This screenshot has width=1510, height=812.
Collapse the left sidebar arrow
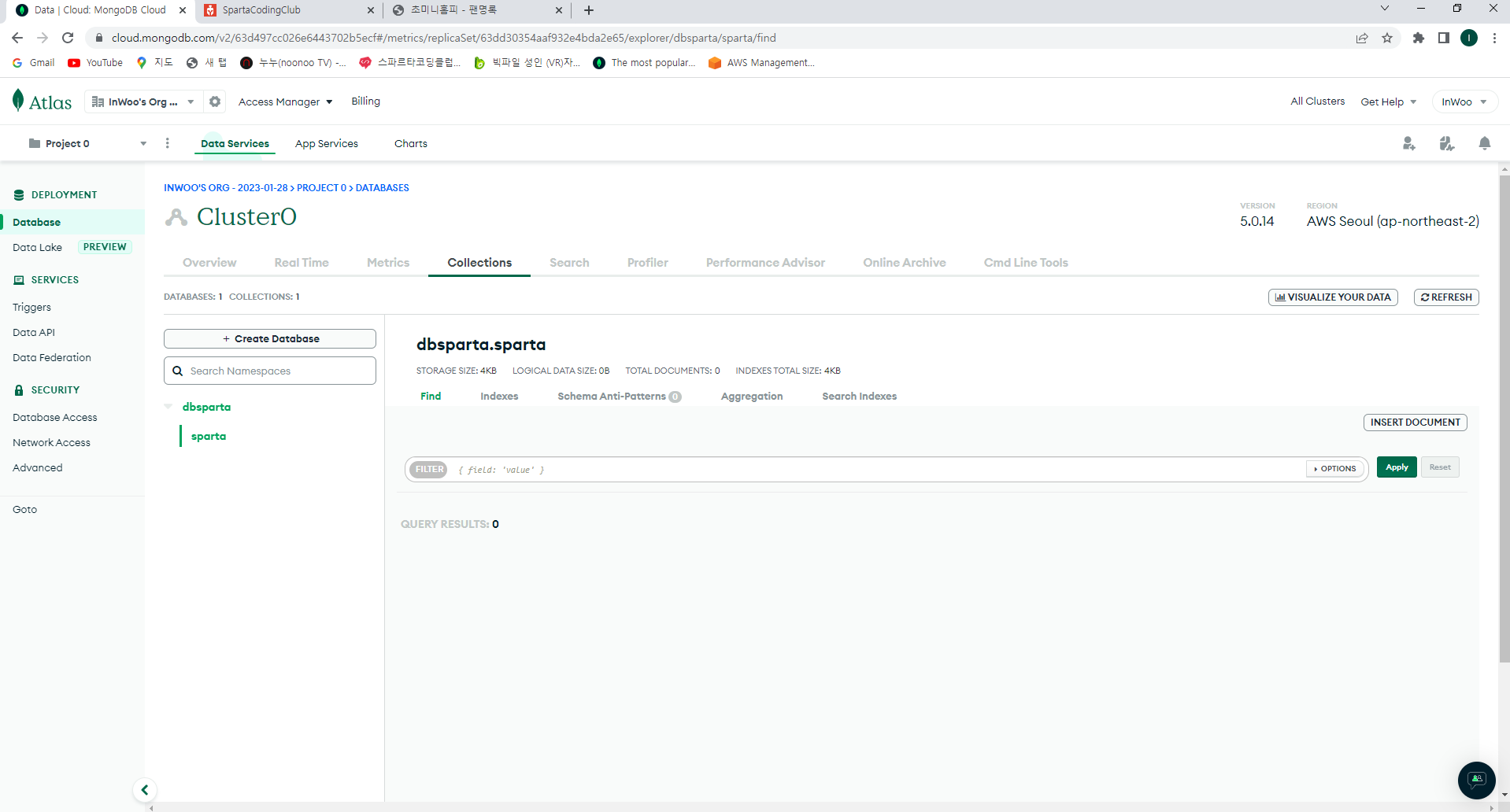[145, 790]
